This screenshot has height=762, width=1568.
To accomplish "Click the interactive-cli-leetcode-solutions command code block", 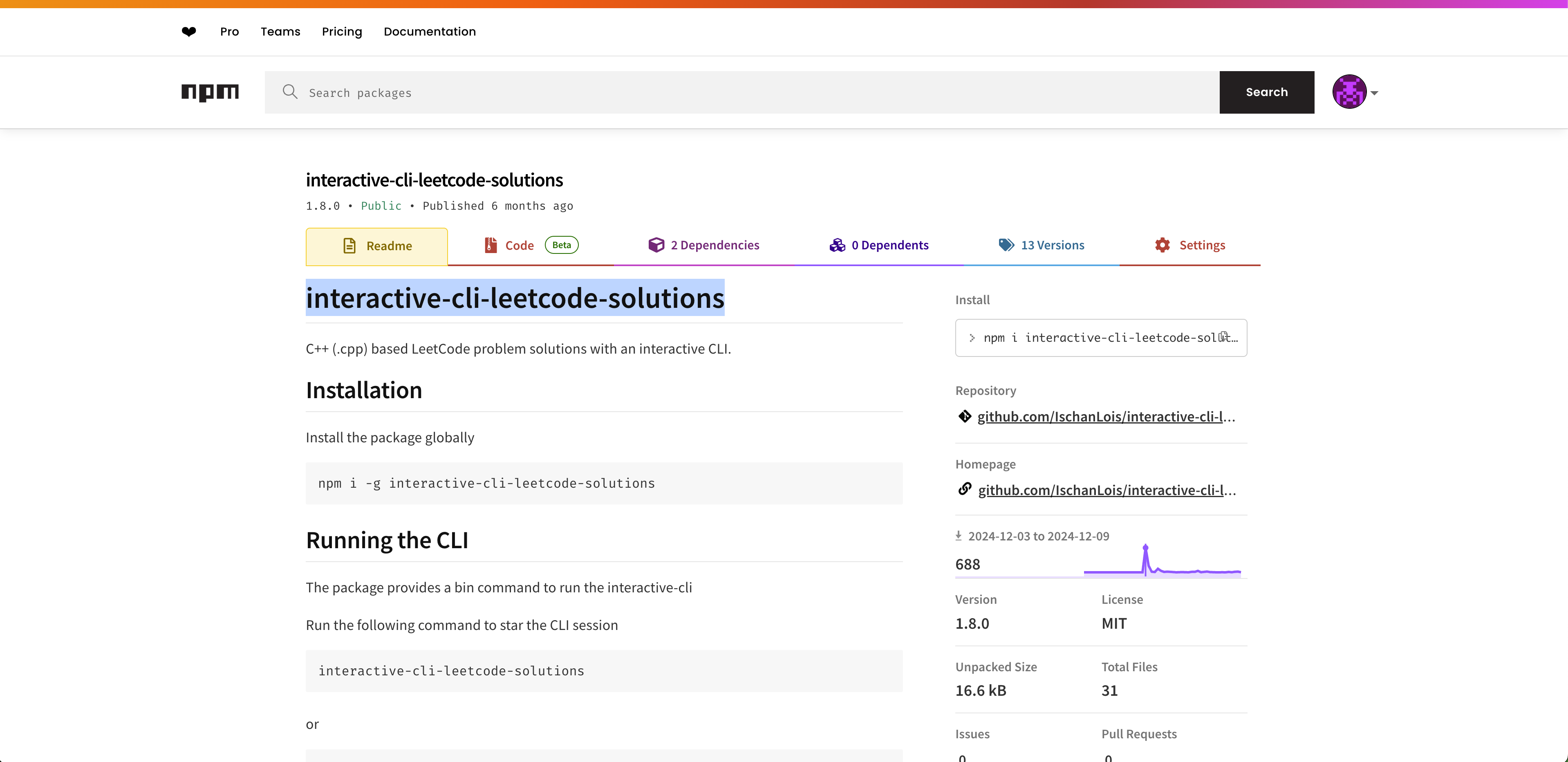I will (604, 671).
